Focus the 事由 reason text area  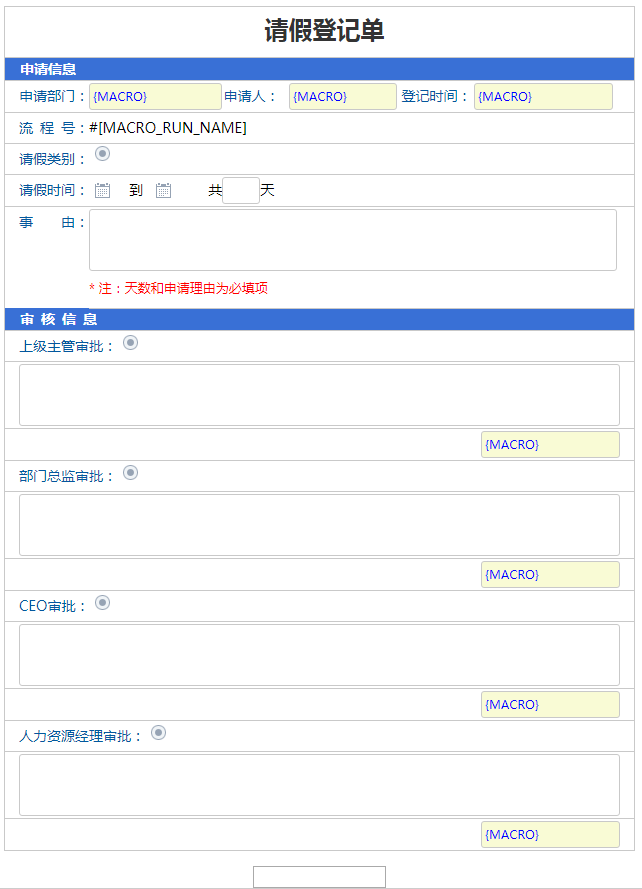(x=352, y=240)
